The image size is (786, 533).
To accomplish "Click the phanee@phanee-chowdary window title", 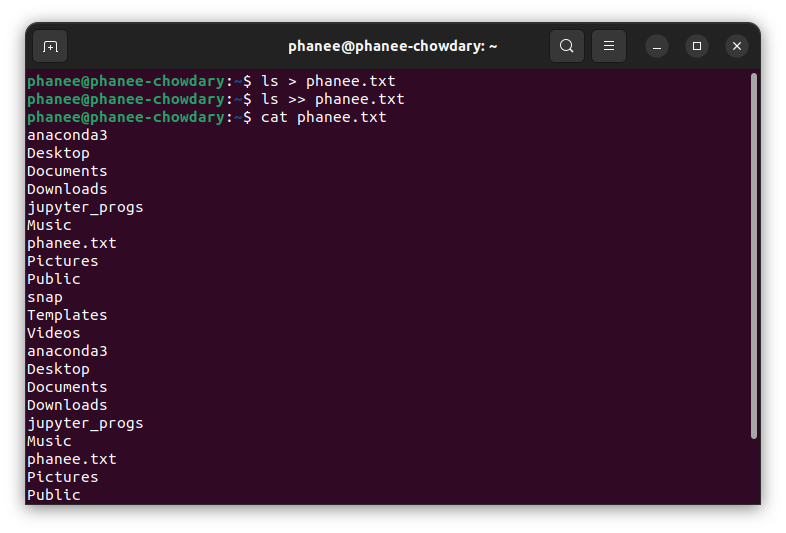I will (x=392, y=46).
